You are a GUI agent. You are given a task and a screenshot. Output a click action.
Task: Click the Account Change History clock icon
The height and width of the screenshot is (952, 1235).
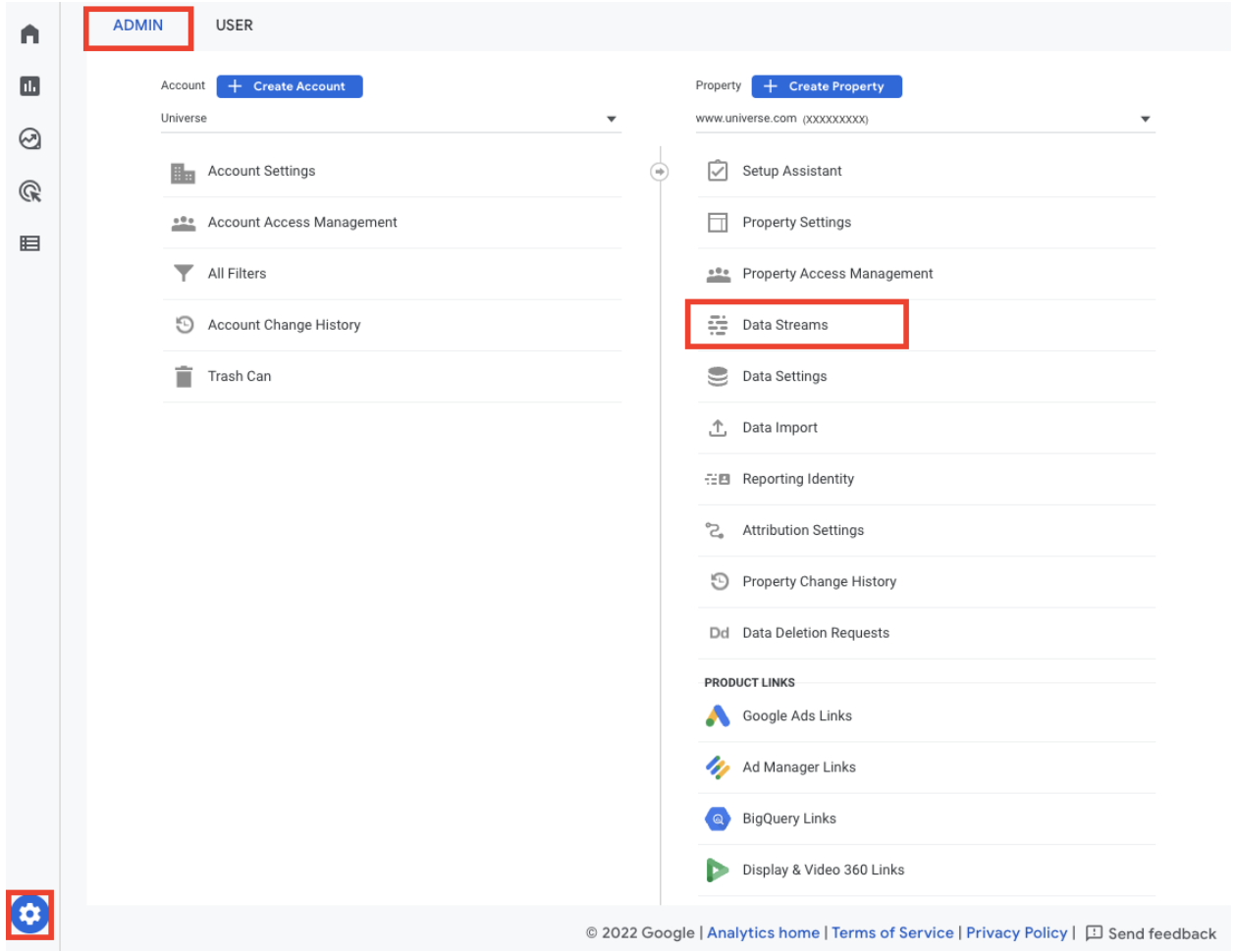(x=184, y=325)
